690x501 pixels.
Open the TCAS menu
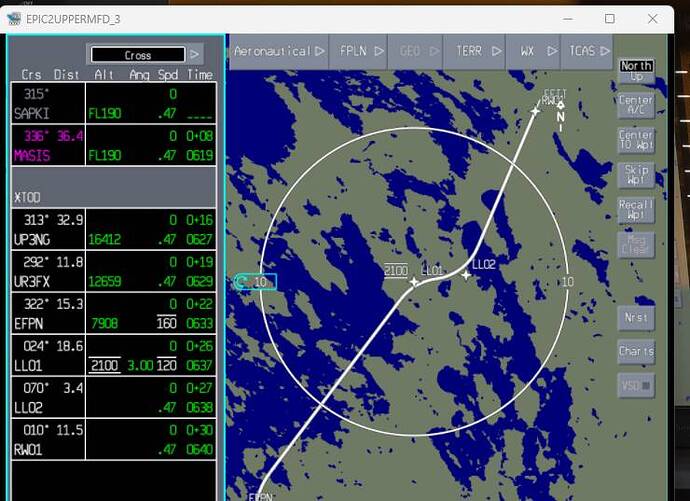click(x=588, y=51)
